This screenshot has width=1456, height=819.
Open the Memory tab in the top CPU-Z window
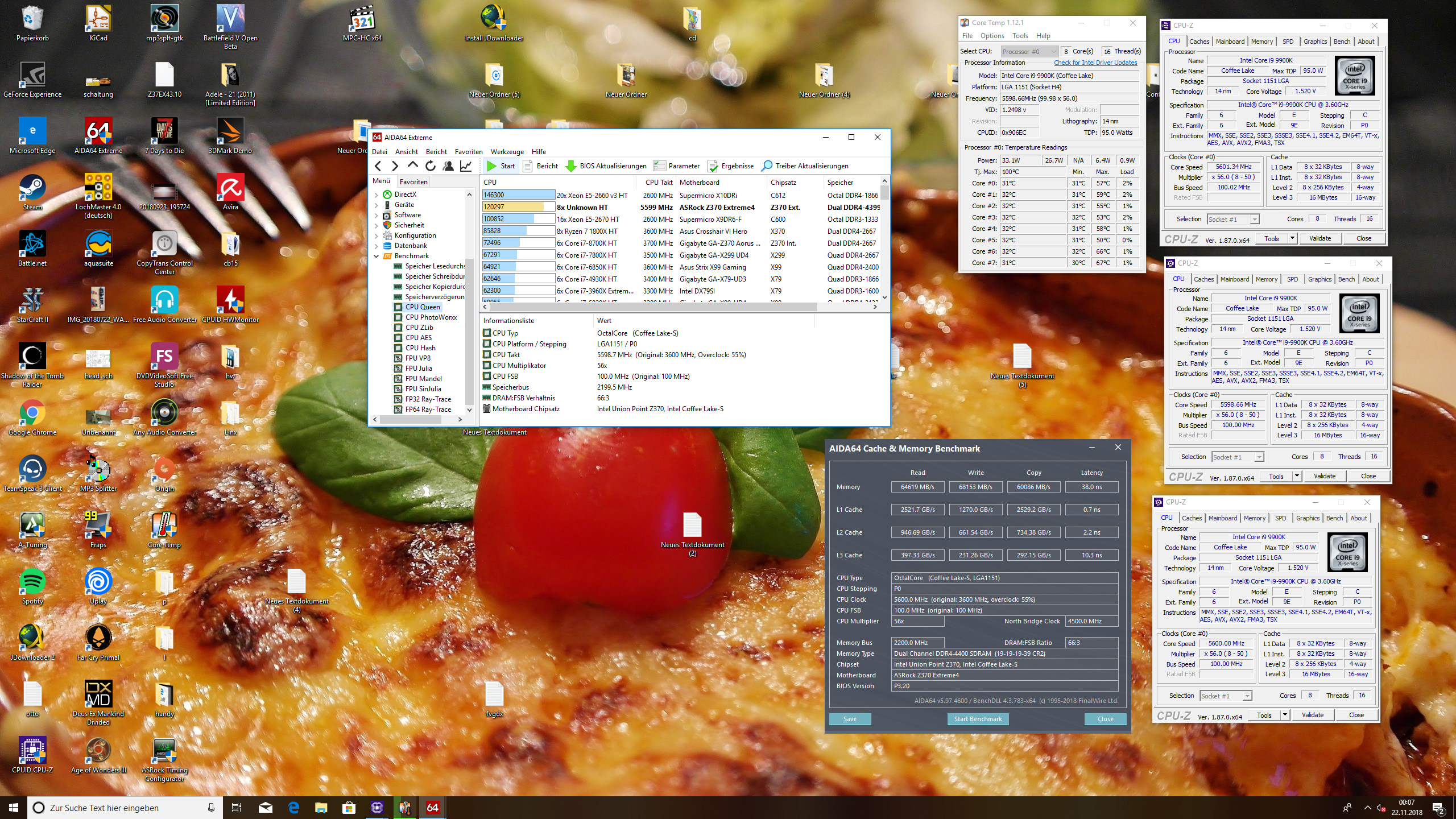pos(1261,42)
